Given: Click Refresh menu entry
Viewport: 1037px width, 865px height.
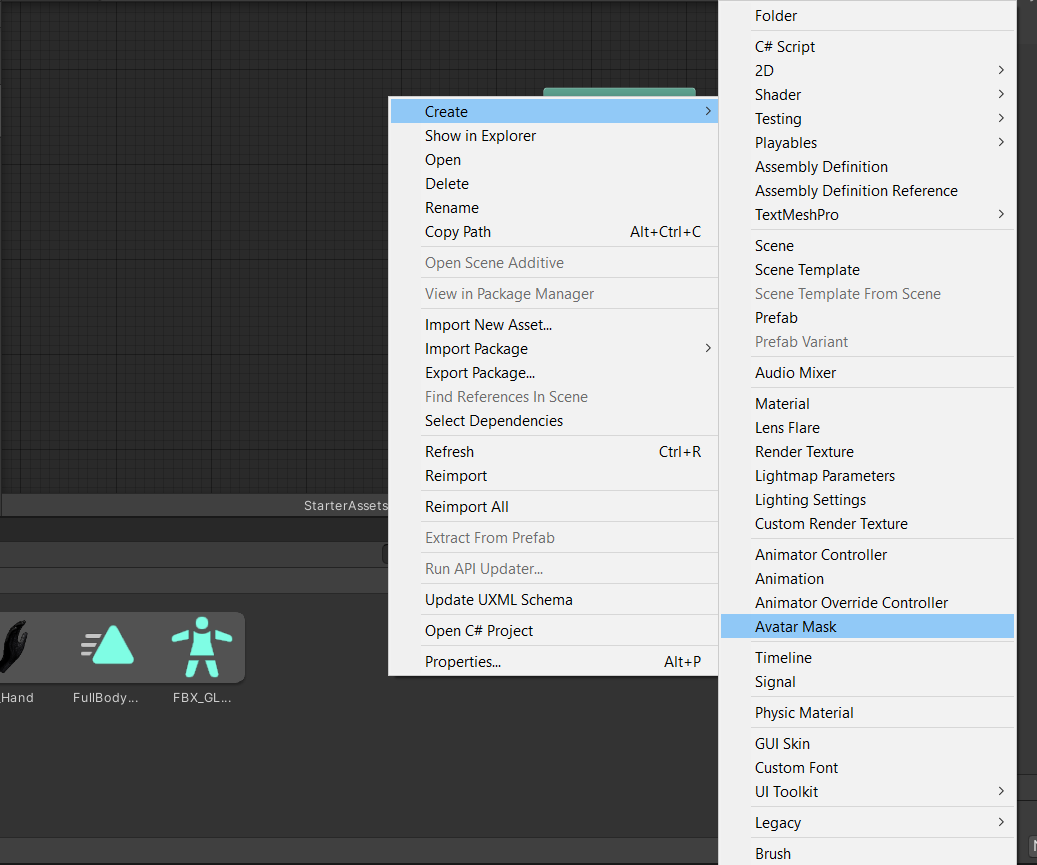Looking at the screenshot, I should point(554,452).
